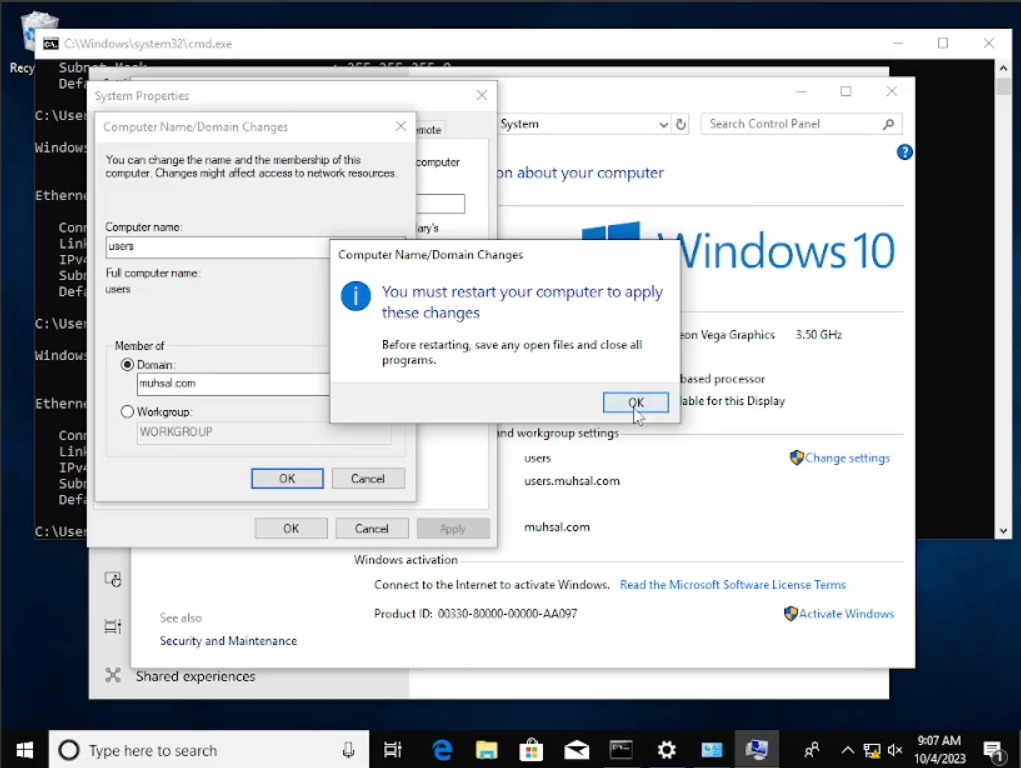Viewport: 1021px width, 768px height.
Task: Launch Microsoft Store from the taskbar
Action: 531,750
